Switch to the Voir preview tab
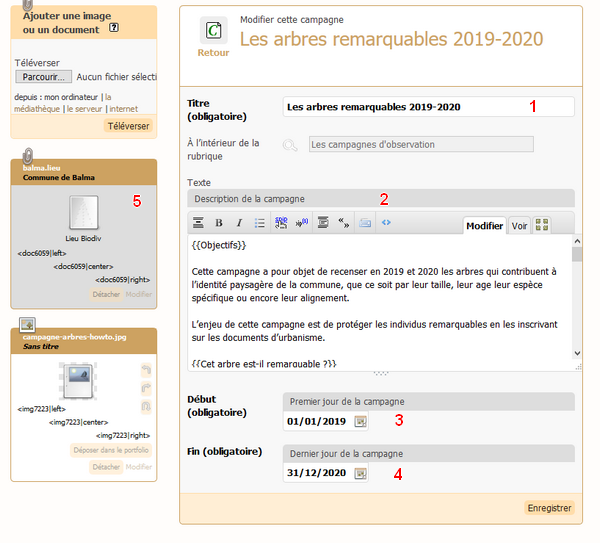This screenshot has width=600, height=543. 520,226
